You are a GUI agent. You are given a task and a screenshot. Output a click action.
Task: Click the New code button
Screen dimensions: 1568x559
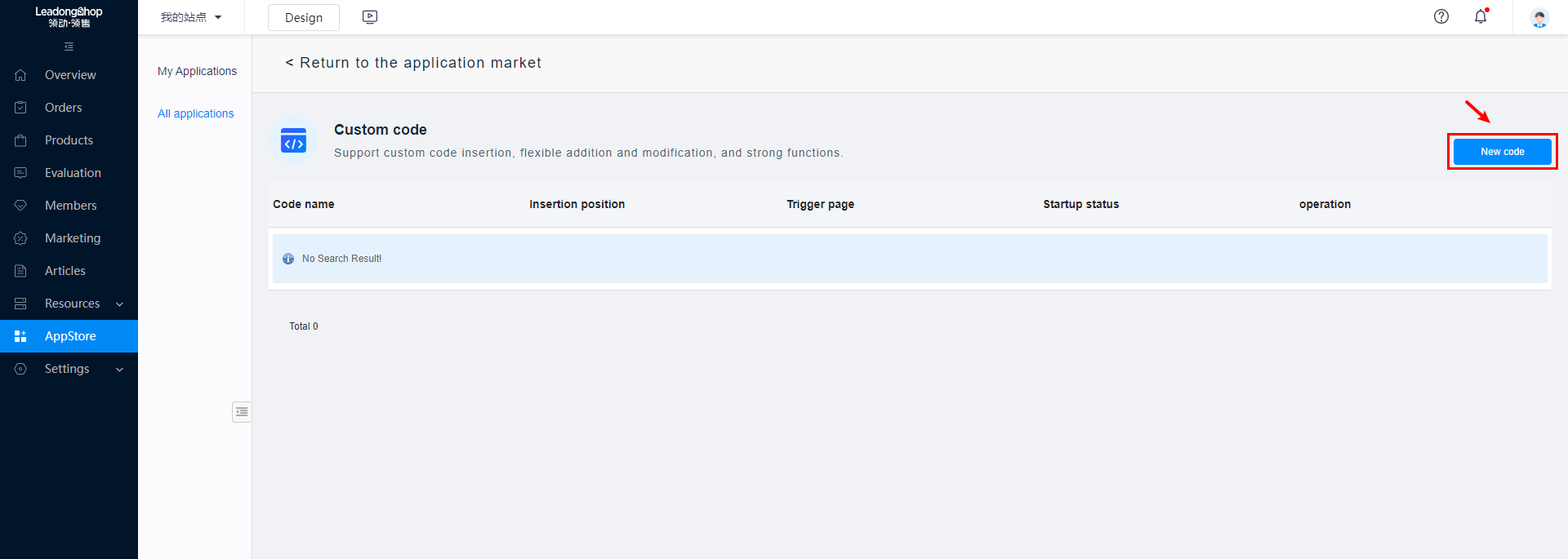point(1502,152)
